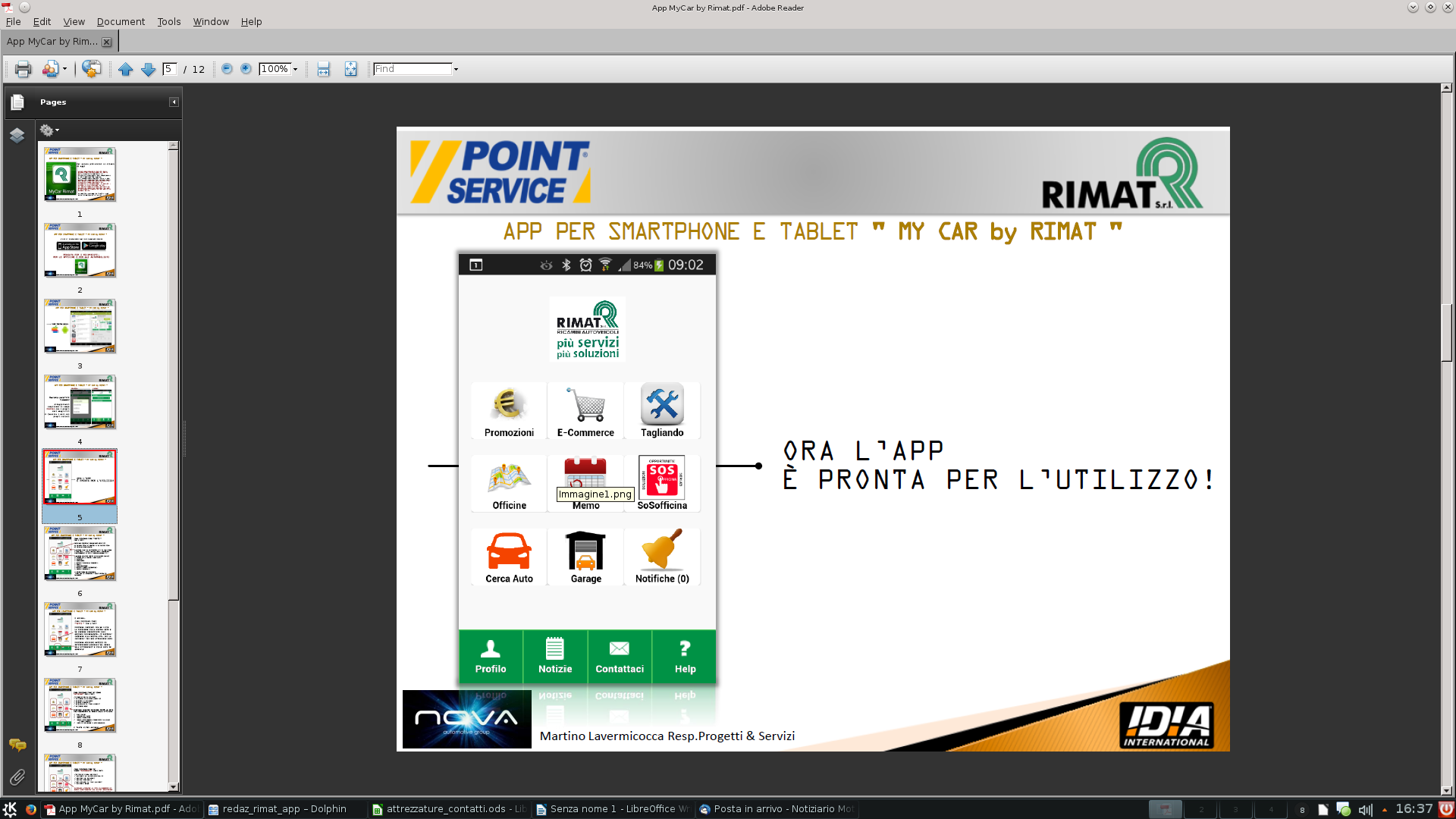
Task: Collapse the Pages panel with arrow button
Action: (174, 102)
